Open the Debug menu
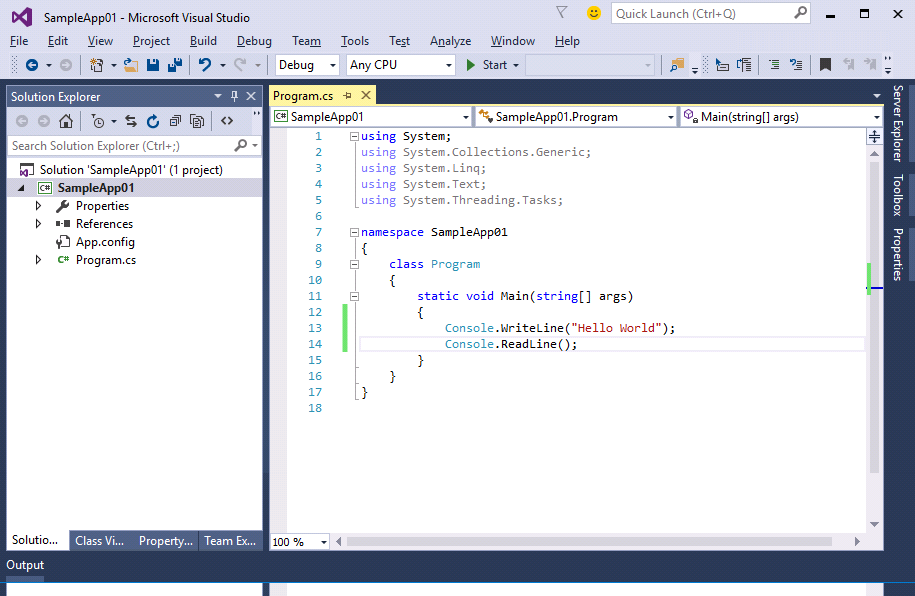Viewport: 915px width, 596px height. 254,41
